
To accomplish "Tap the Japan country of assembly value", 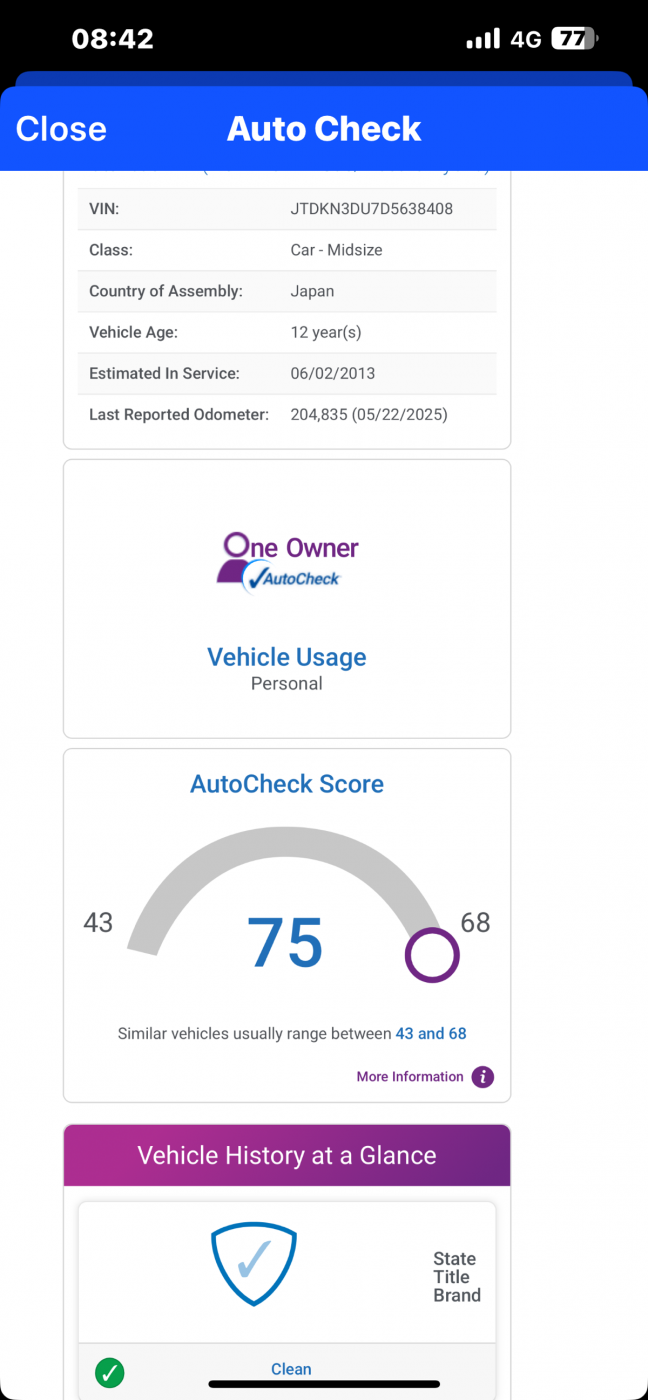I will click(312, 291).
